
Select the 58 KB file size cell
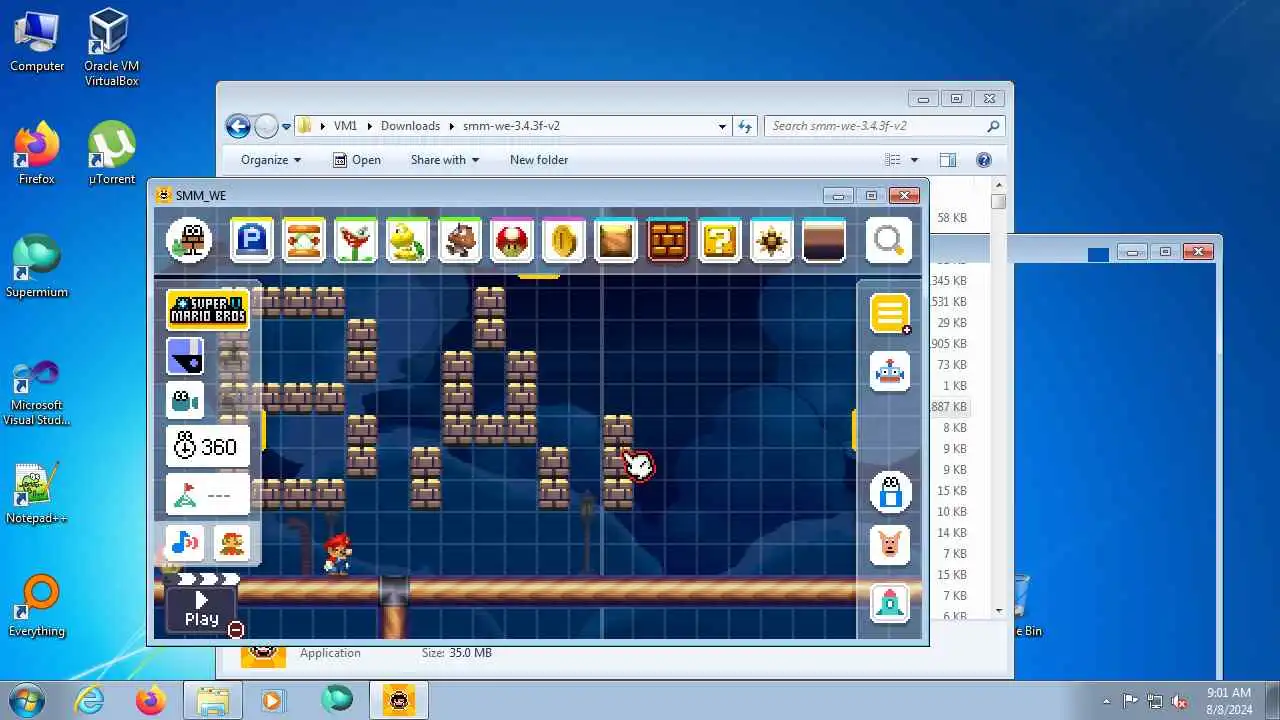[x=952, y=218]
